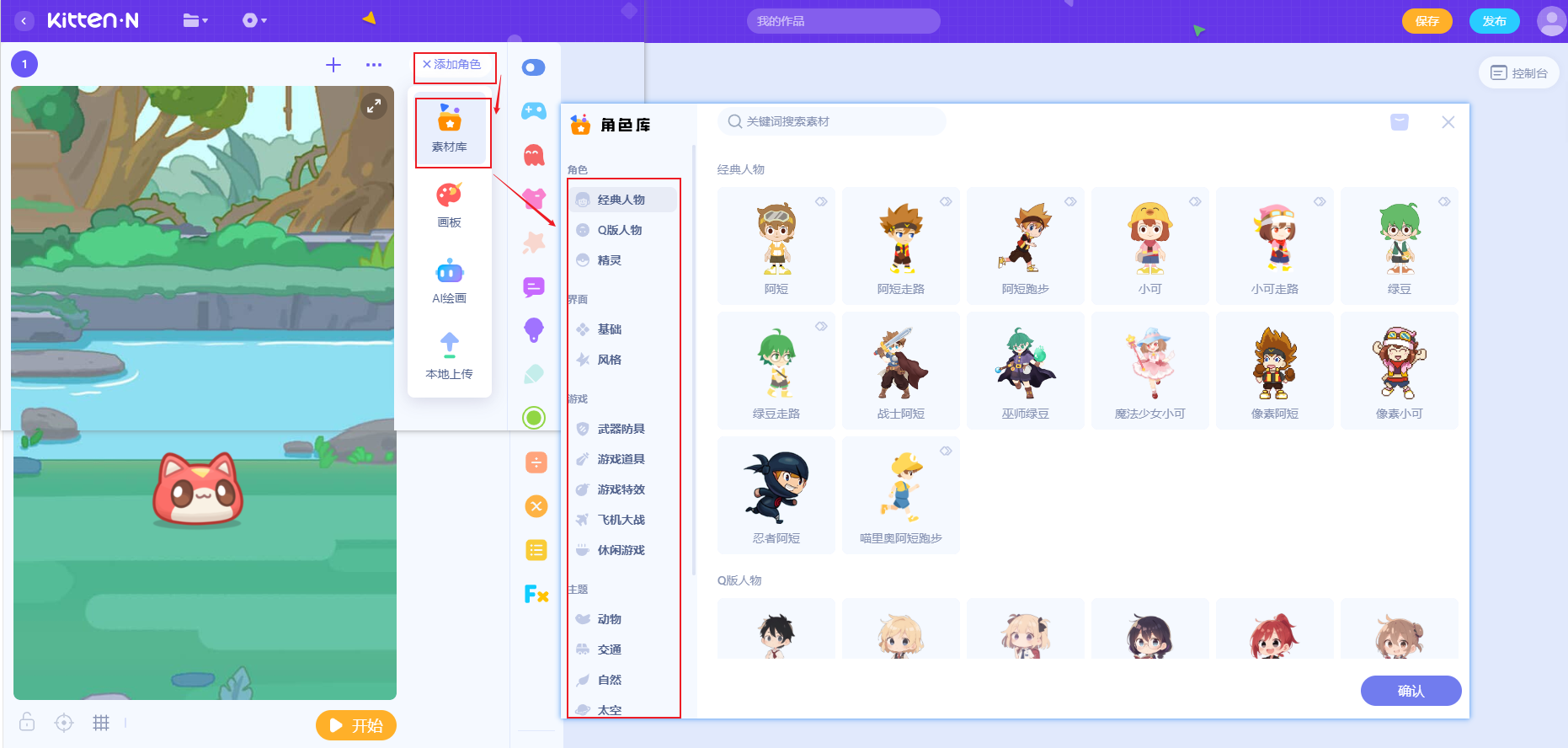Expand the stage to fullscreen
This screenshot has width=1568, height=748.
[x=373, y=106]
